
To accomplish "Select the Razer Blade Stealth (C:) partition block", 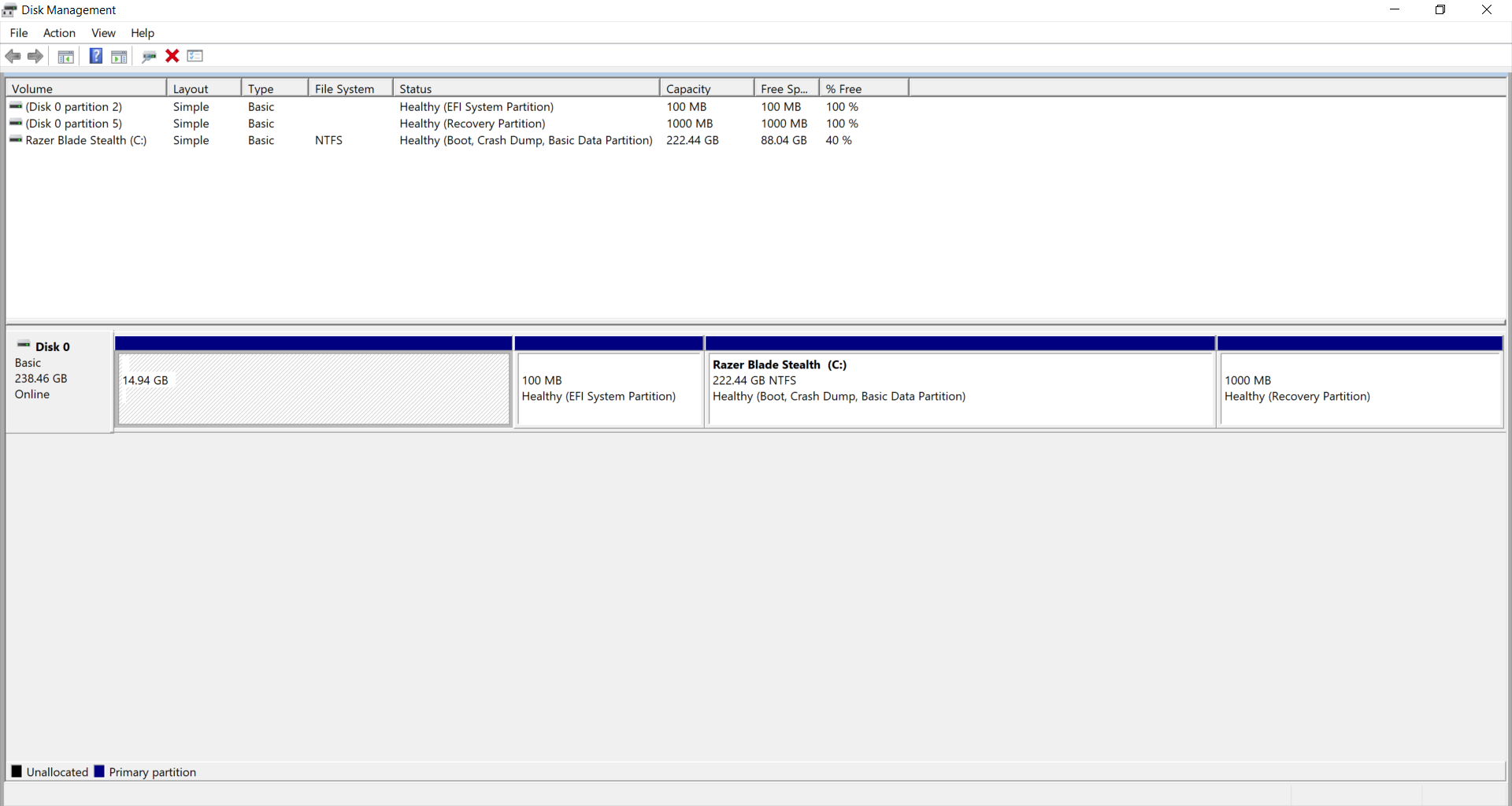I will (960, 382).
